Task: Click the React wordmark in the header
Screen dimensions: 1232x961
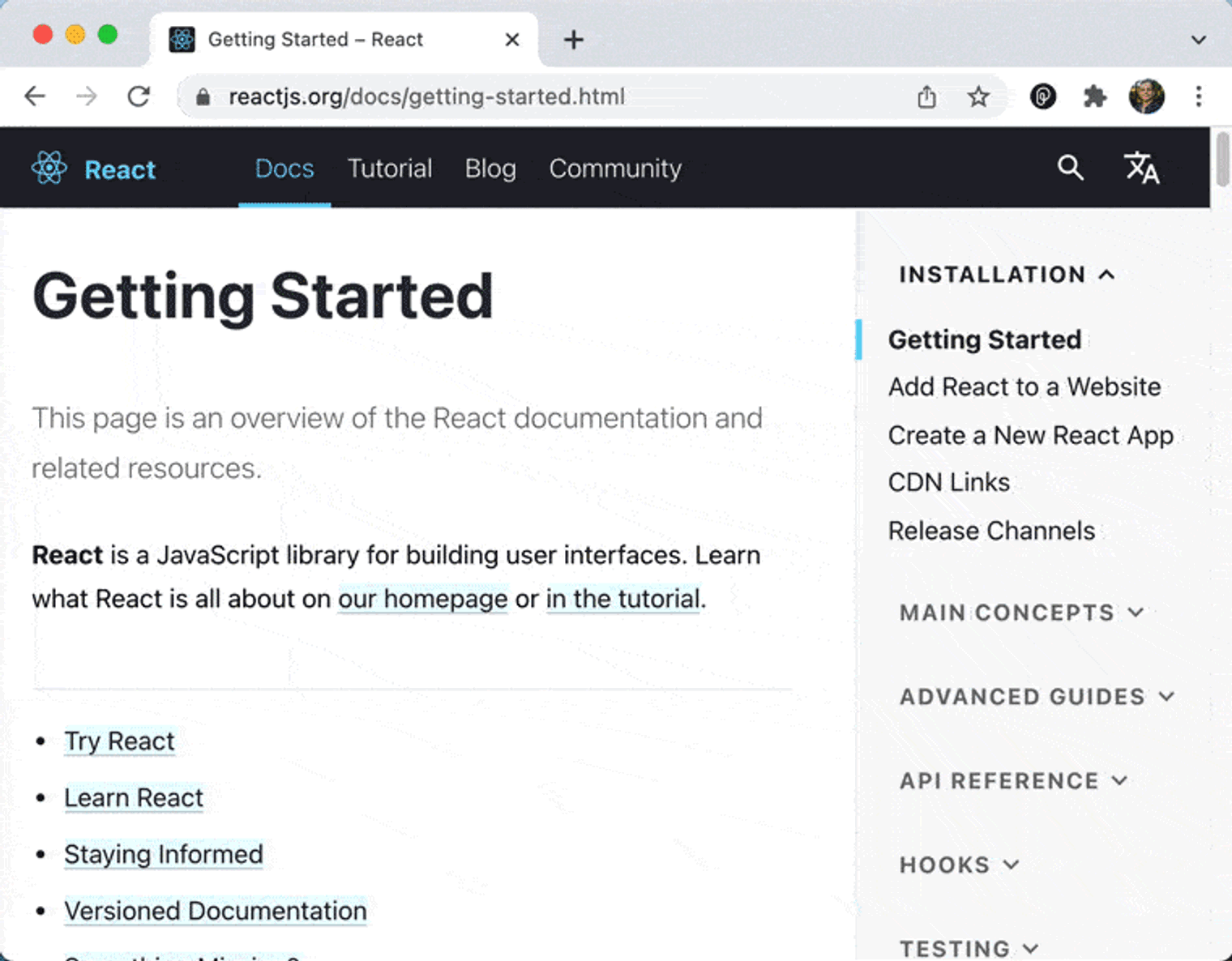Action: point(120,169)
